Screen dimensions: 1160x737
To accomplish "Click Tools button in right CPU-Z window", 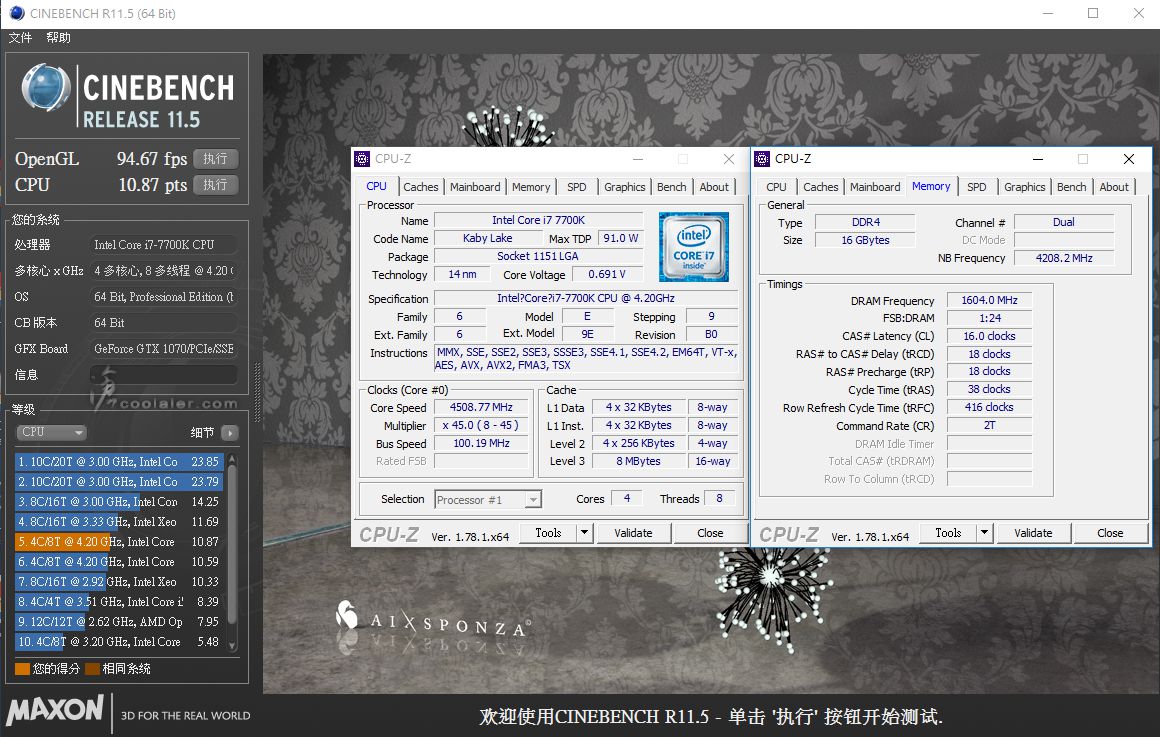I will pos(948,533).
